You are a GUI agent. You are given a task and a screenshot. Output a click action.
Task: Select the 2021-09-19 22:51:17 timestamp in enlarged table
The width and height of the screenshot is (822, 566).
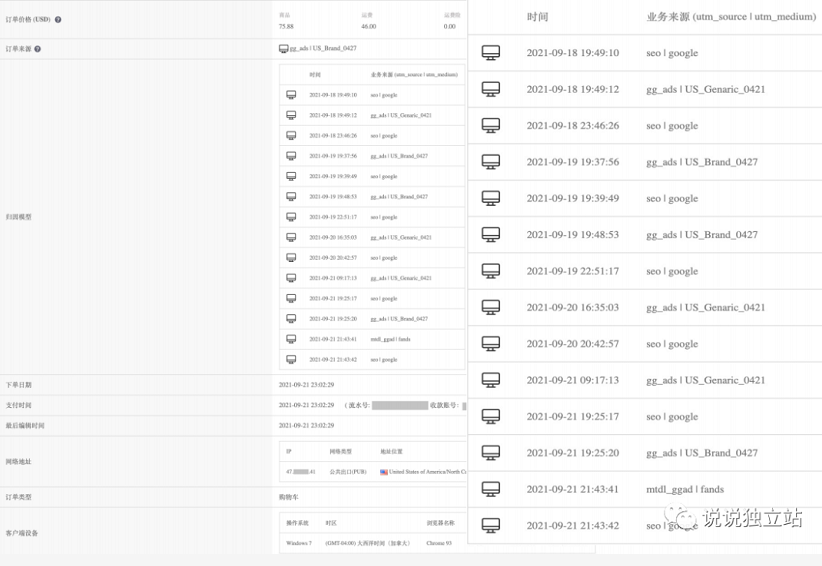click(572, 271)
